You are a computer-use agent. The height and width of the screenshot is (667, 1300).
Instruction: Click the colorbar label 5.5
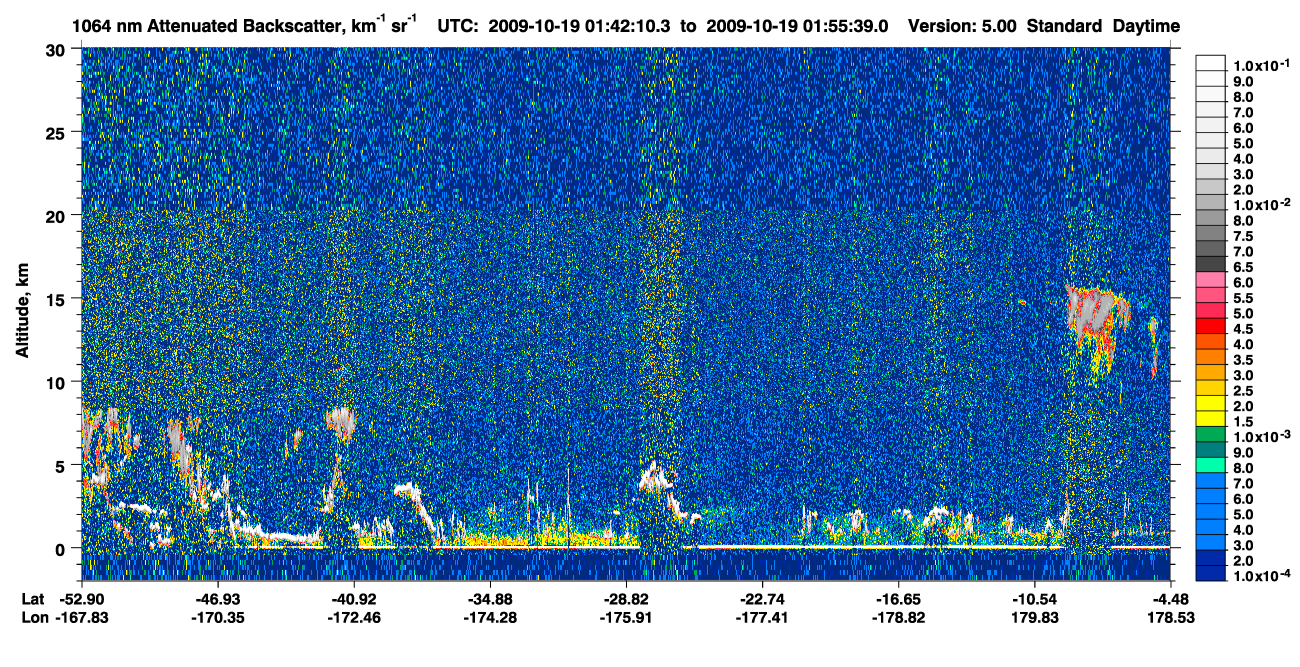point(1243,298)
